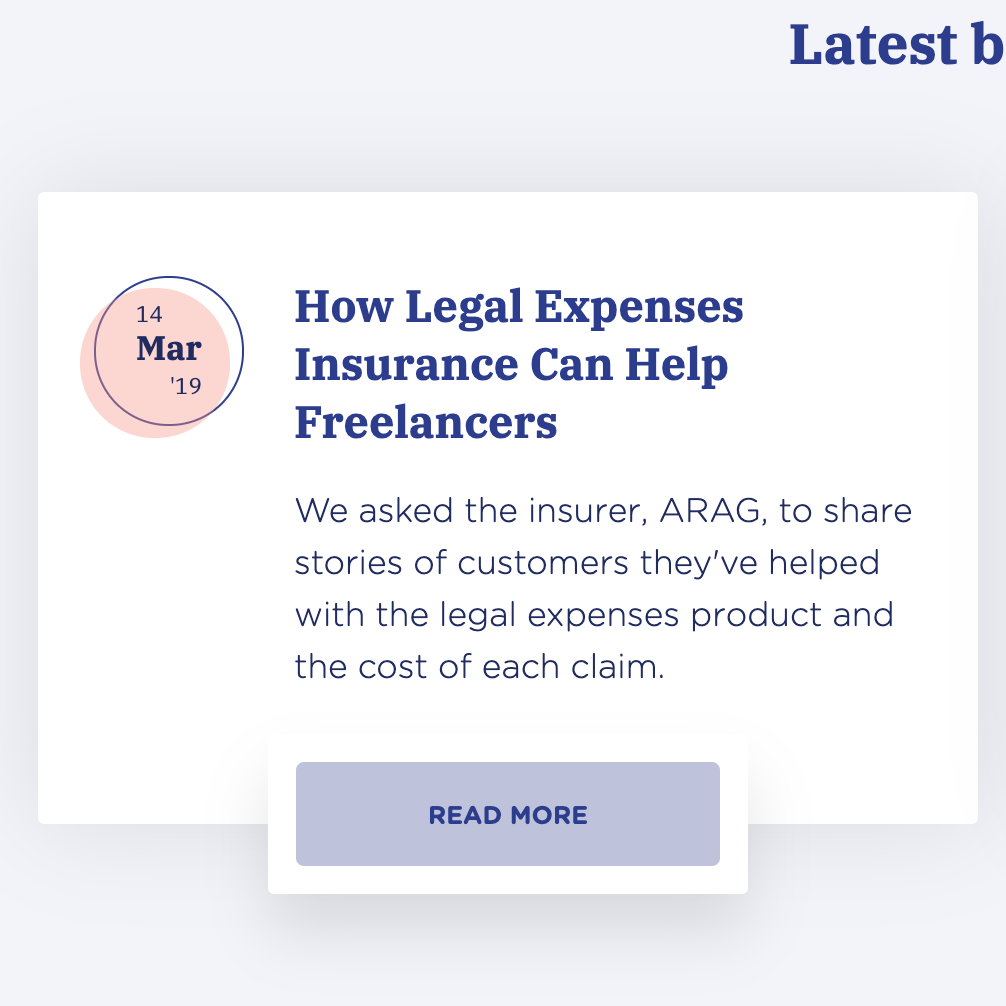Click the title line Insurance Can Help
Screen dimensions: 1006x1006
(x=511, y=365)
